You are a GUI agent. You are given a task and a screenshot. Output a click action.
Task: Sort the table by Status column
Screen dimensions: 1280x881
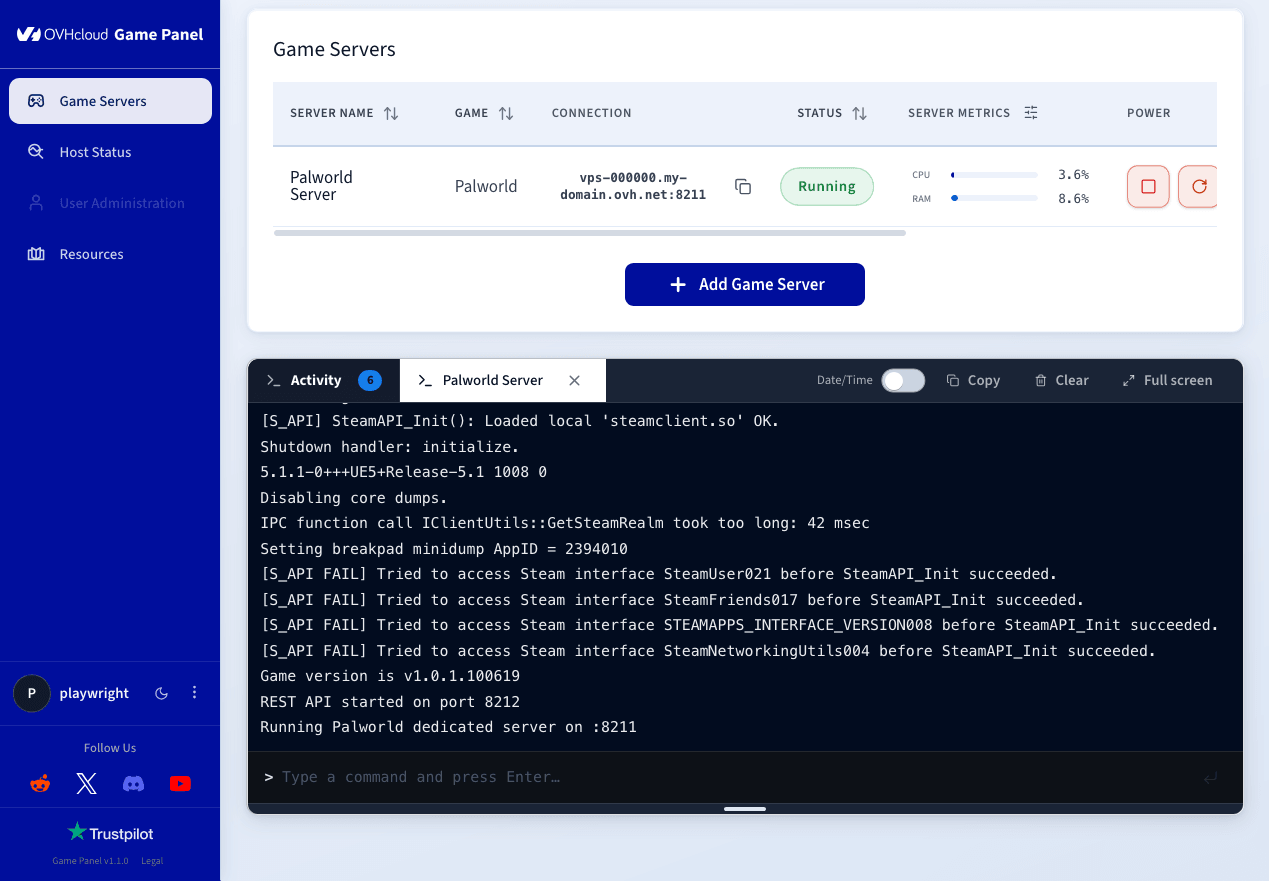[x=859, y=113]
